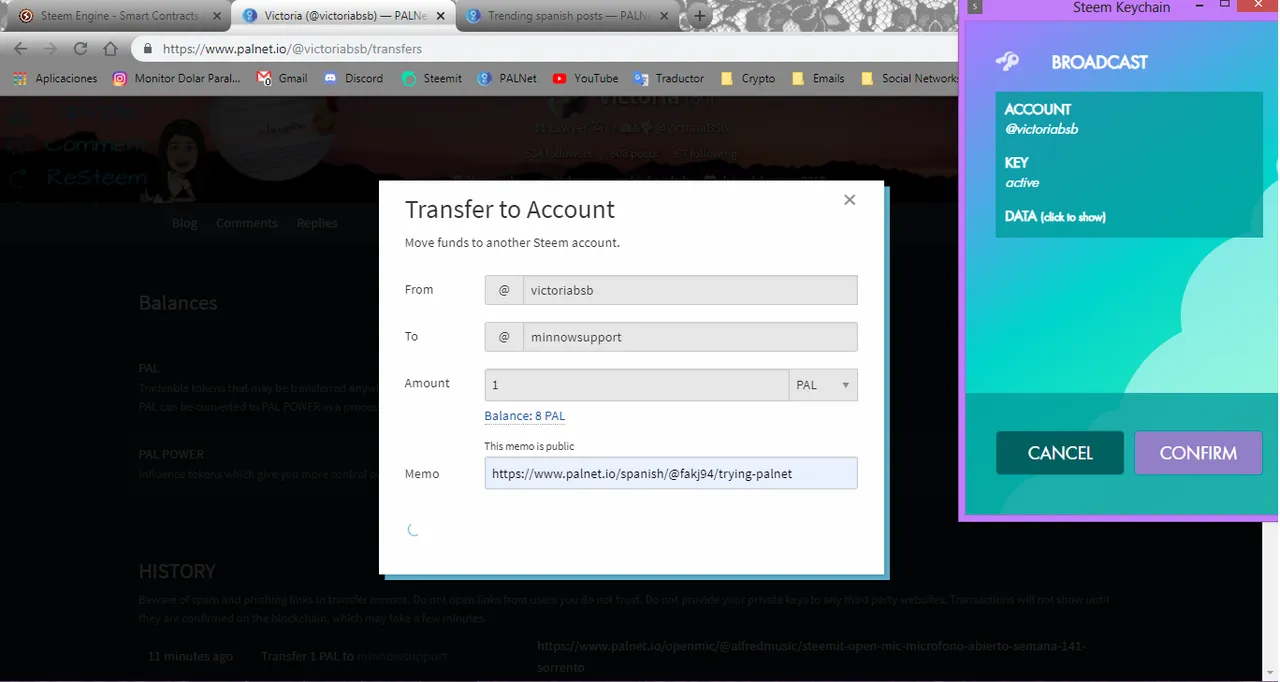Close the Steem Engine tab
1280x682 pixels.
[x=219, y=16]
